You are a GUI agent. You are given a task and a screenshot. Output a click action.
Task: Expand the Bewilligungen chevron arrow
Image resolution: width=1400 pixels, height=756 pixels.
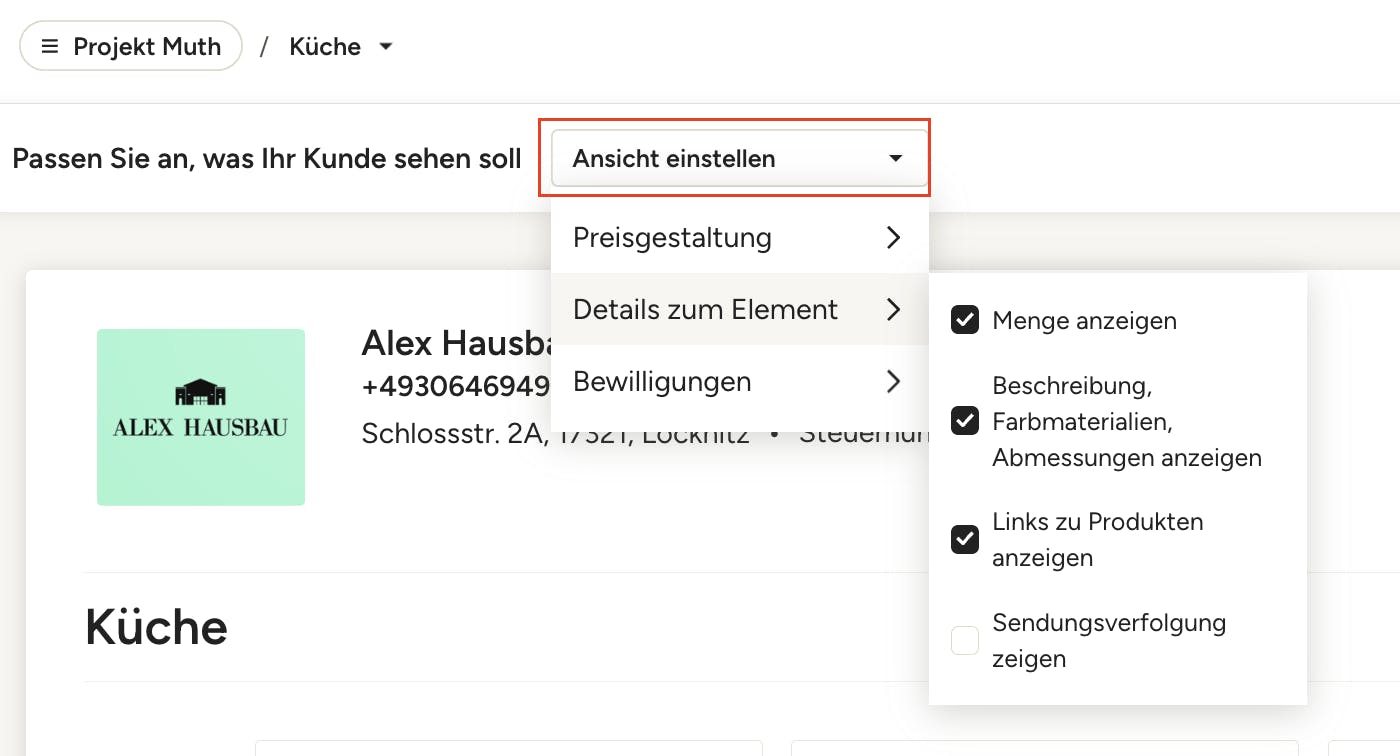tap(893, 382)
